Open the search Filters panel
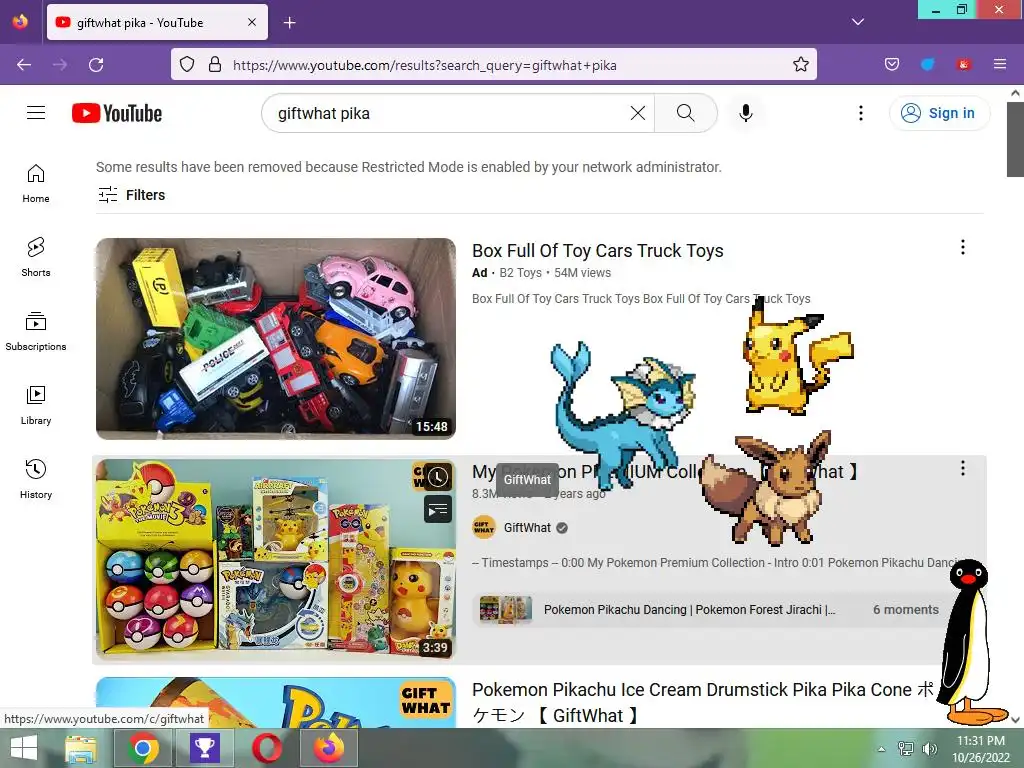The image size is (1024, 768). click(x=131, y=195)
